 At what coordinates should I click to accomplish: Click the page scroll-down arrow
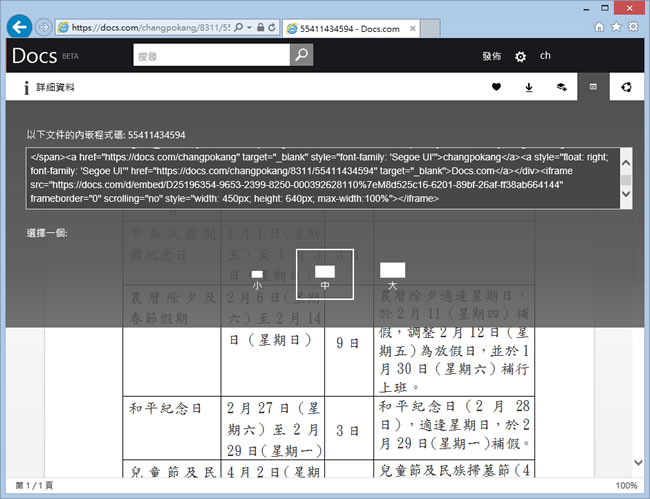[638, 462]
